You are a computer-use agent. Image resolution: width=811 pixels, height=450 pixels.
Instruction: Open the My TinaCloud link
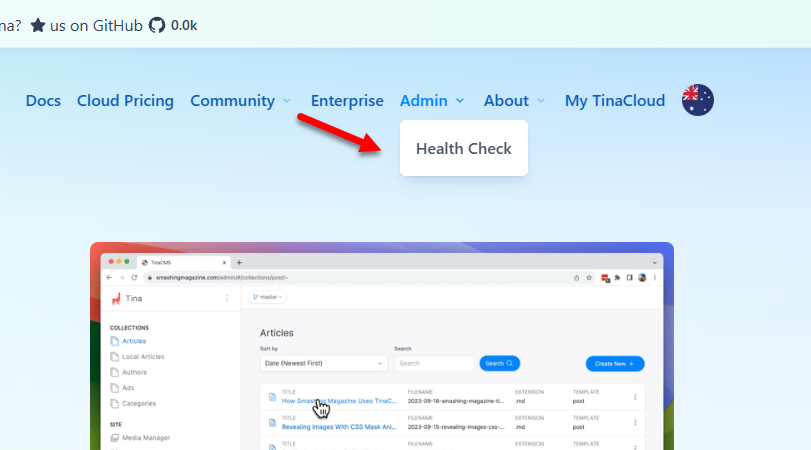coord(615,100)
